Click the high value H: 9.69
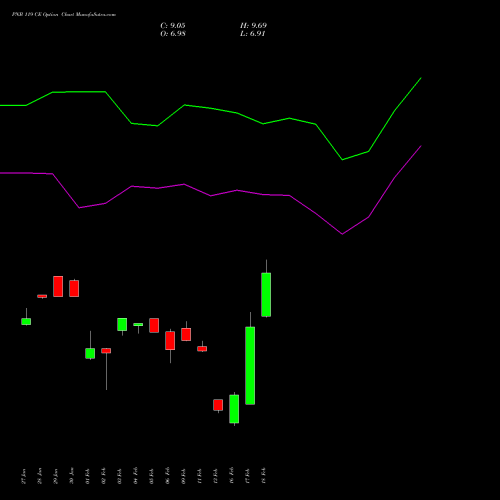Viewport: 500px width, 500px height. pos(253,26)
